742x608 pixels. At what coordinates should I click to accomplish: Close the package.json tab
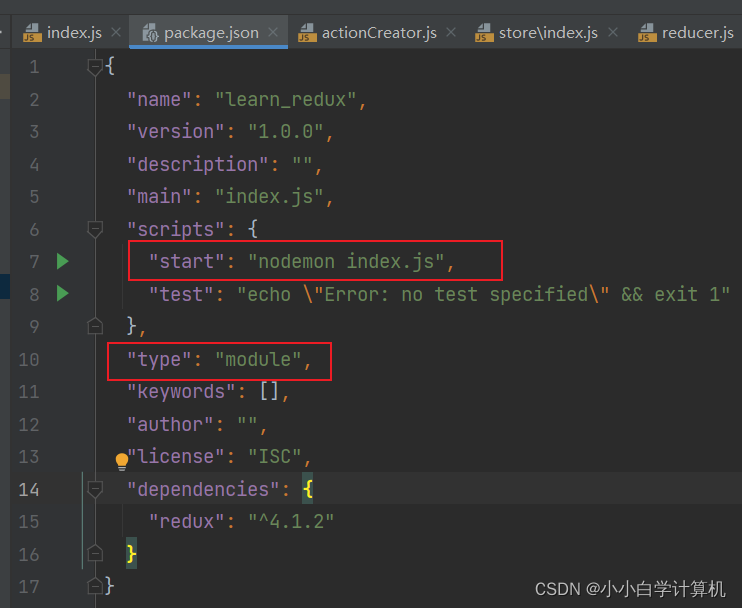tap(273, 32)
